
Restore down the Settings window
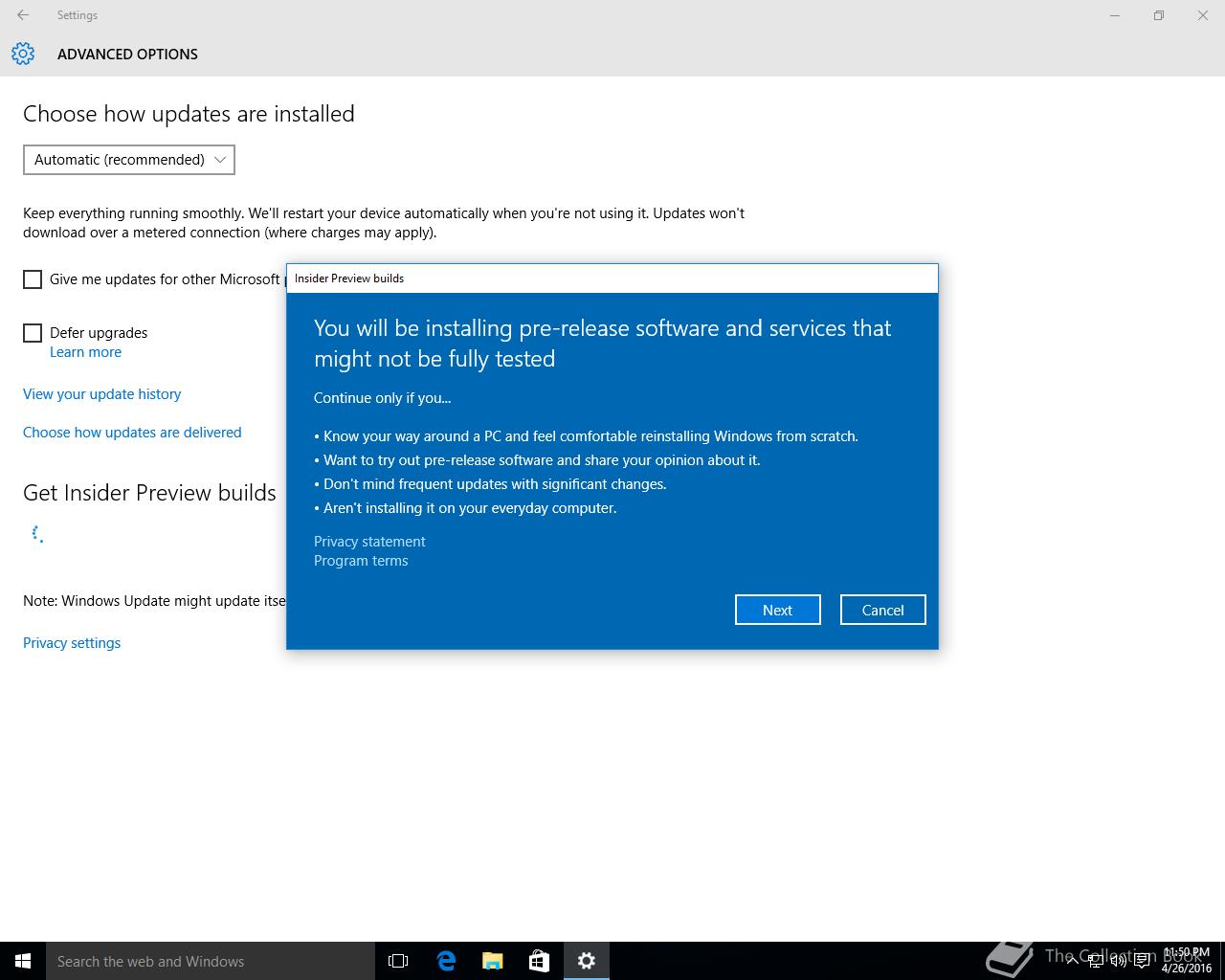pos(1159,15)
